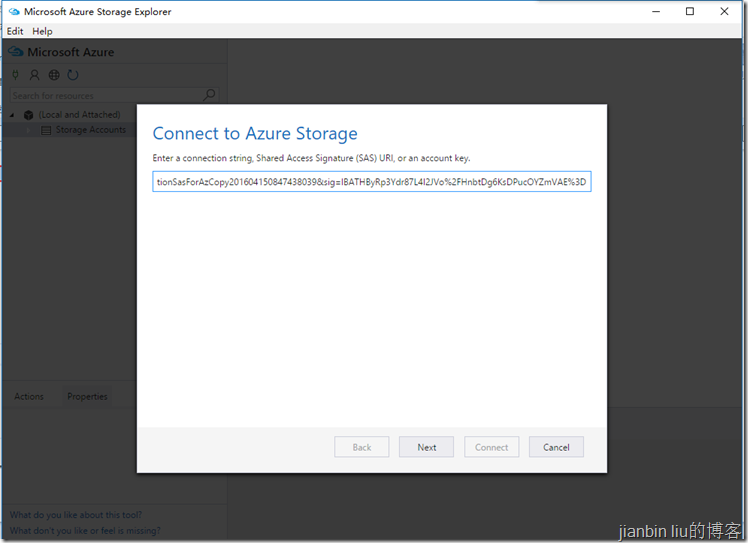The width and height of the screenshot is (748, 543).
Task: Click the 'Connect to Azure Storage' heading
Action: (x=255, y=134)
